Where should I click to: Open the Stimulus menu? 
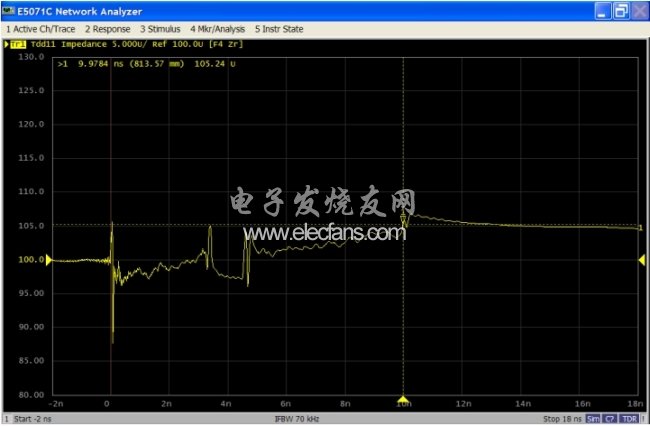click(160, 29)
